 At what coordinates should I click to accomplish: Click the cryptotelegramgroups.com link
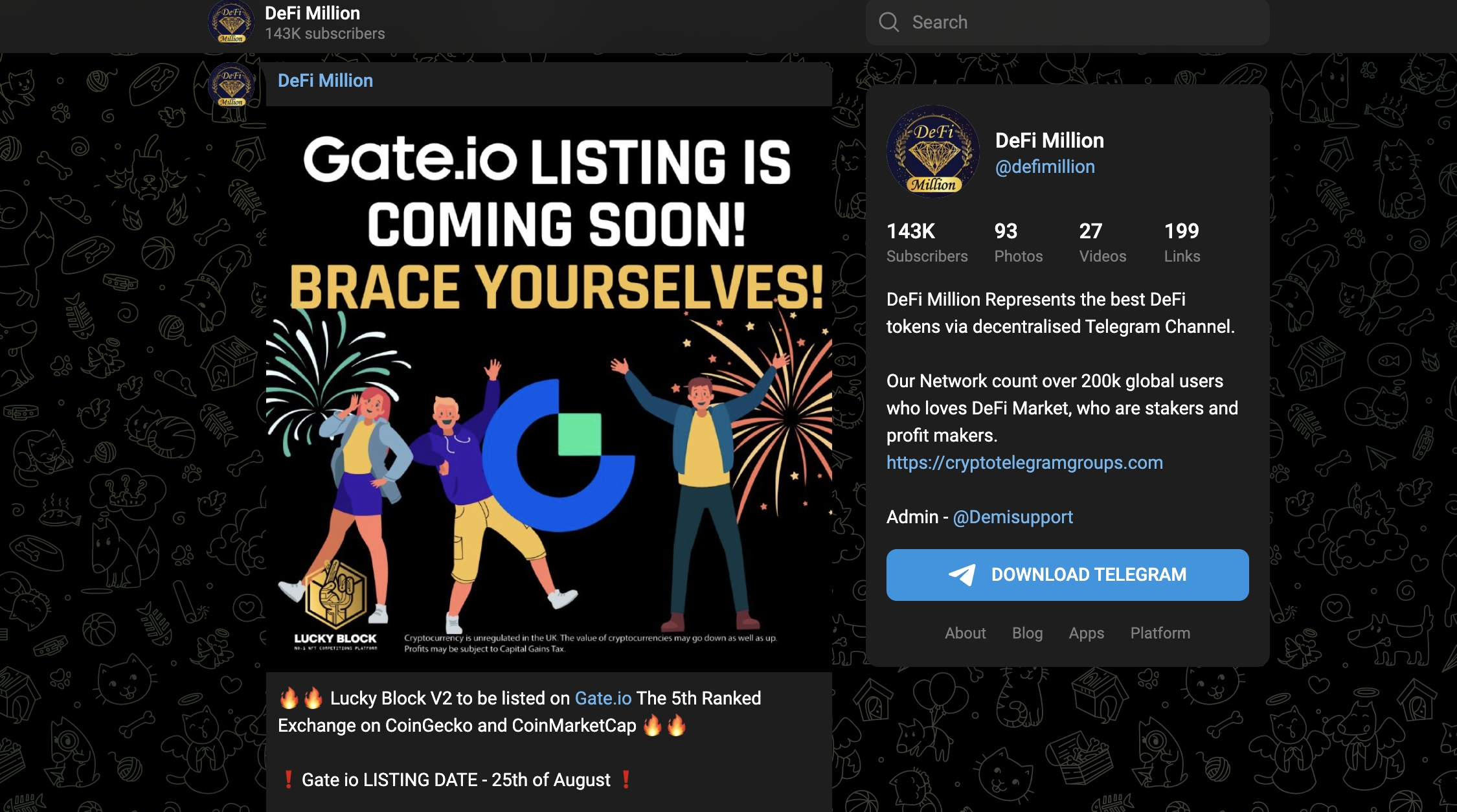1024,462
